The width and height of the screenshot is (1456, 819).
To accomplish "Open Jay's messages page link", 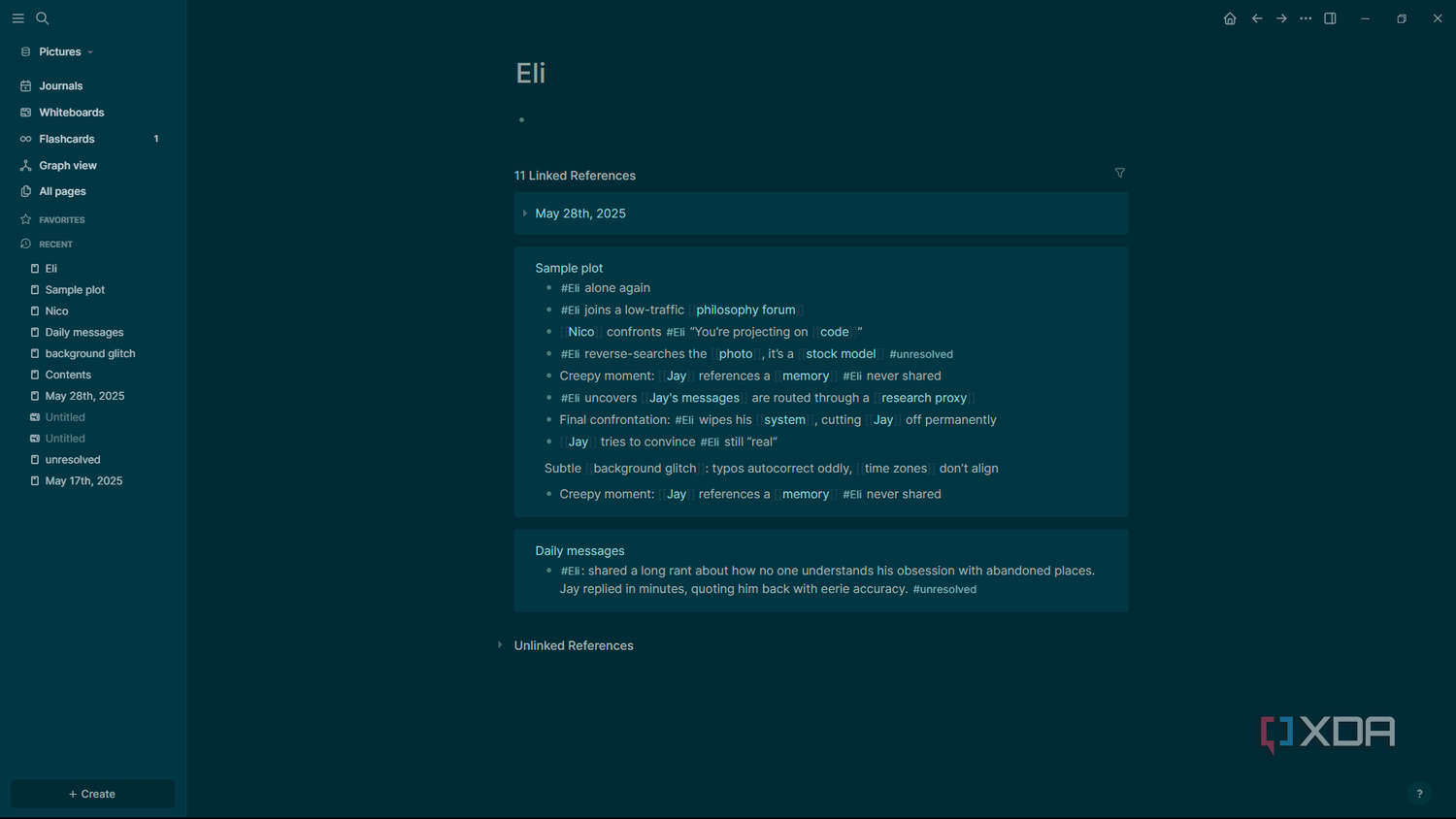I will [x=694, y=398].
